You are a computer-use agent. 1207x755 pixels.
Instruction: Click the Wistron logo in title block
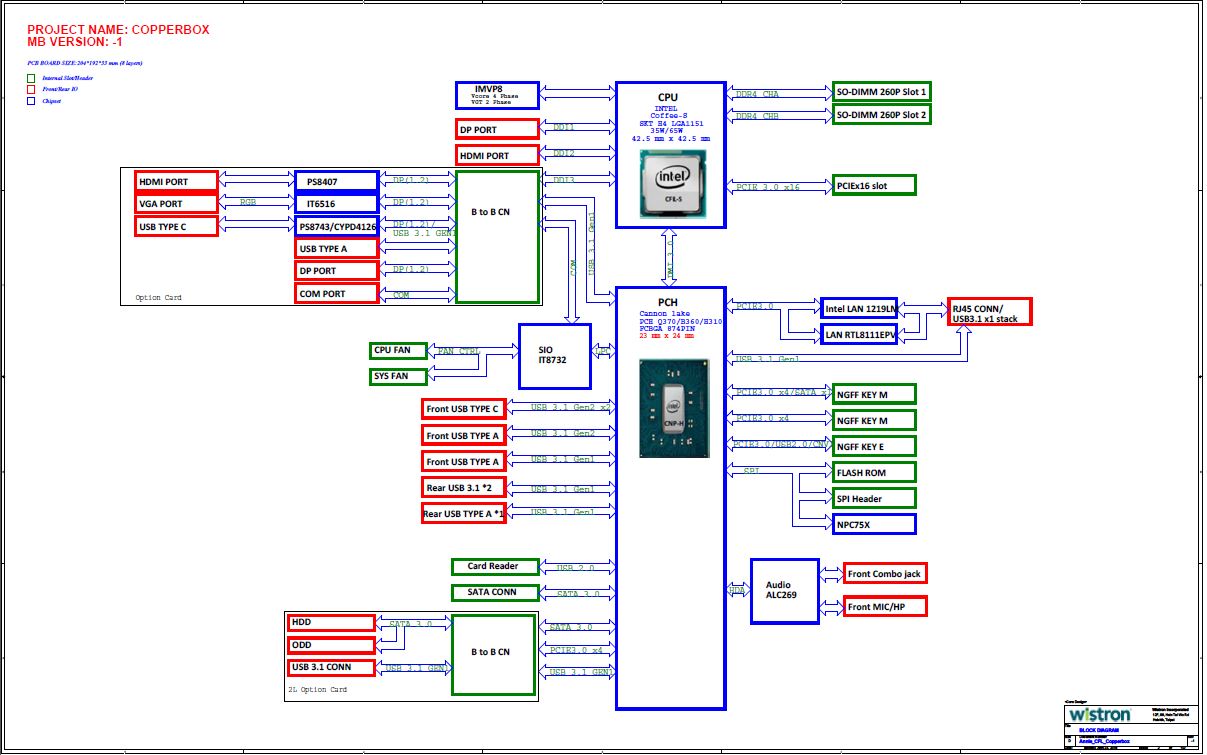(x=1099, y=715)
